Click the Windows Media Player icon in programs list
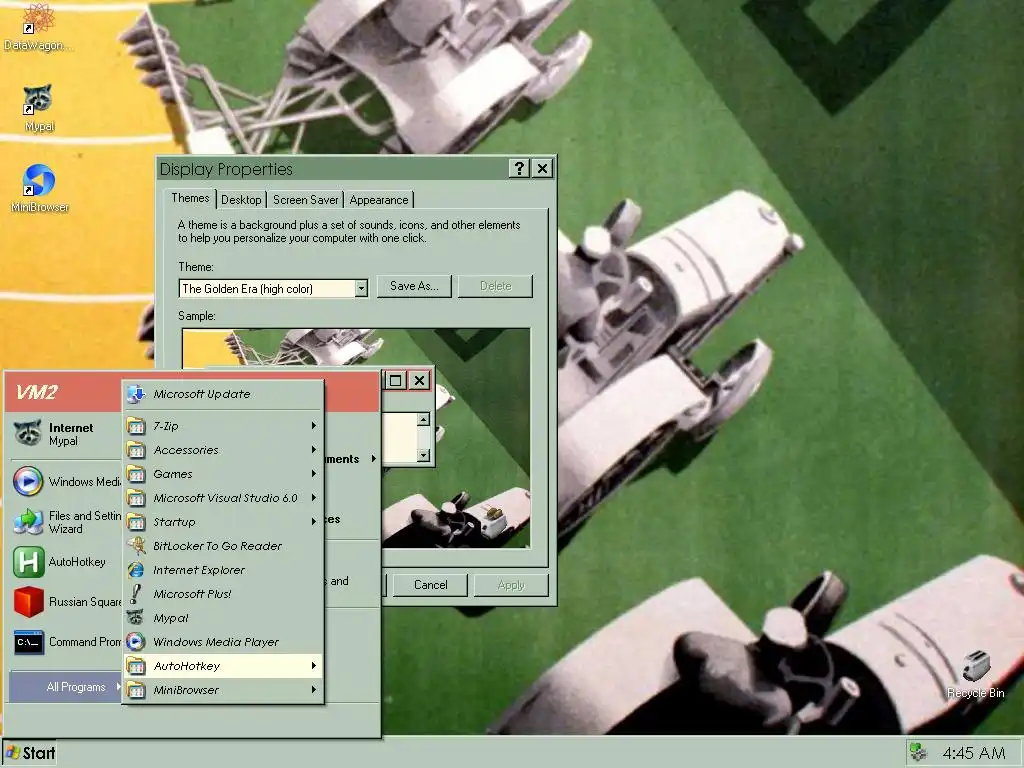Screen dimensions: 1024x768 click(x=136, y=642)
